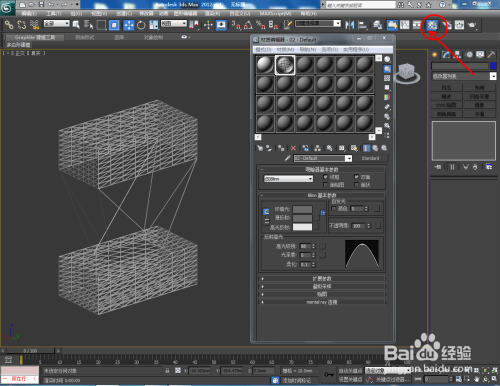Open the Modify tab in command panel

pyautogui.click(x=446, y=55)
